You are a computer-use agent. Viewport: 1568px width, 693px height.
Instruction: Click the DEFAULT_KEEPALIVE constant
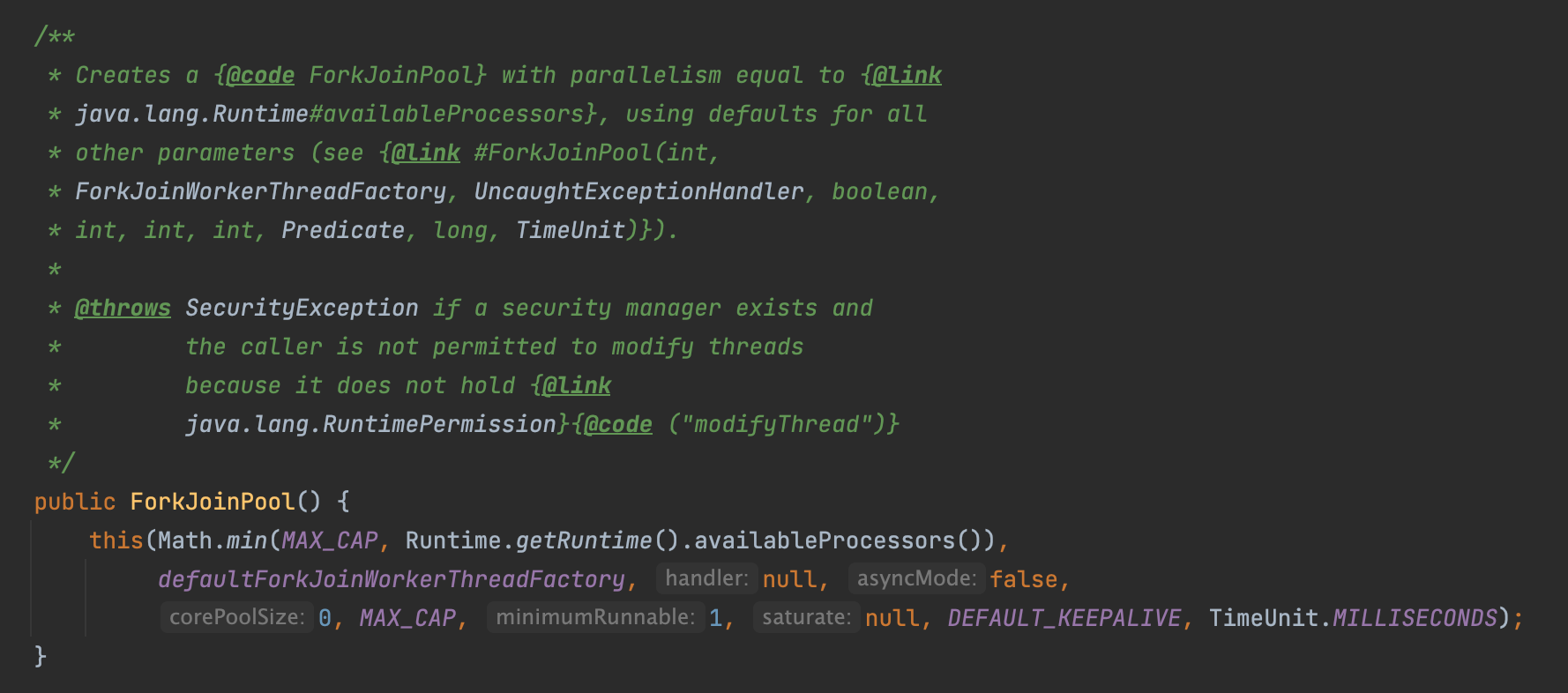point(1064,618)
